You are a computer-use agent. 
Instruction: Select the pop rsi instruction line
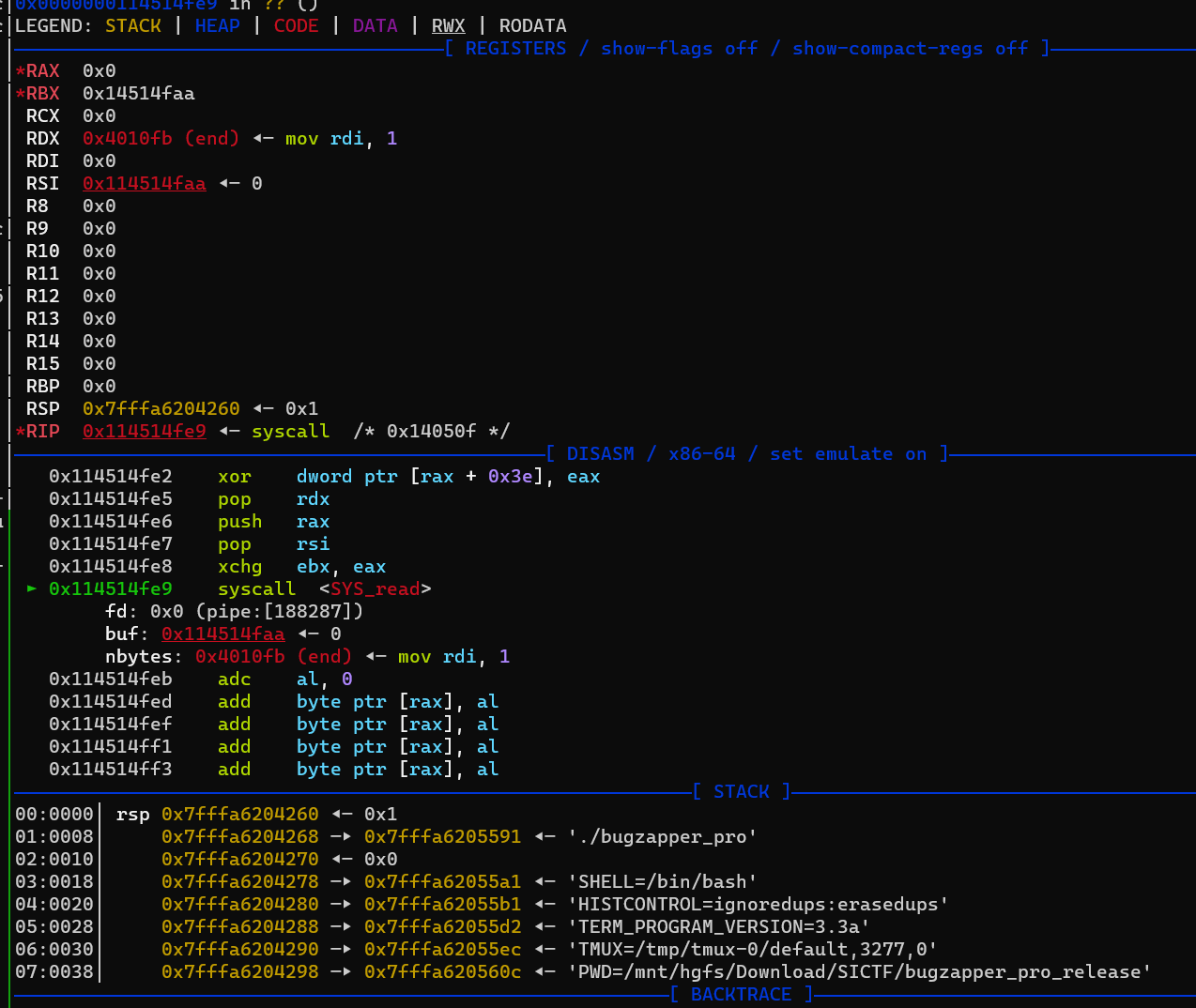(190, 543)
